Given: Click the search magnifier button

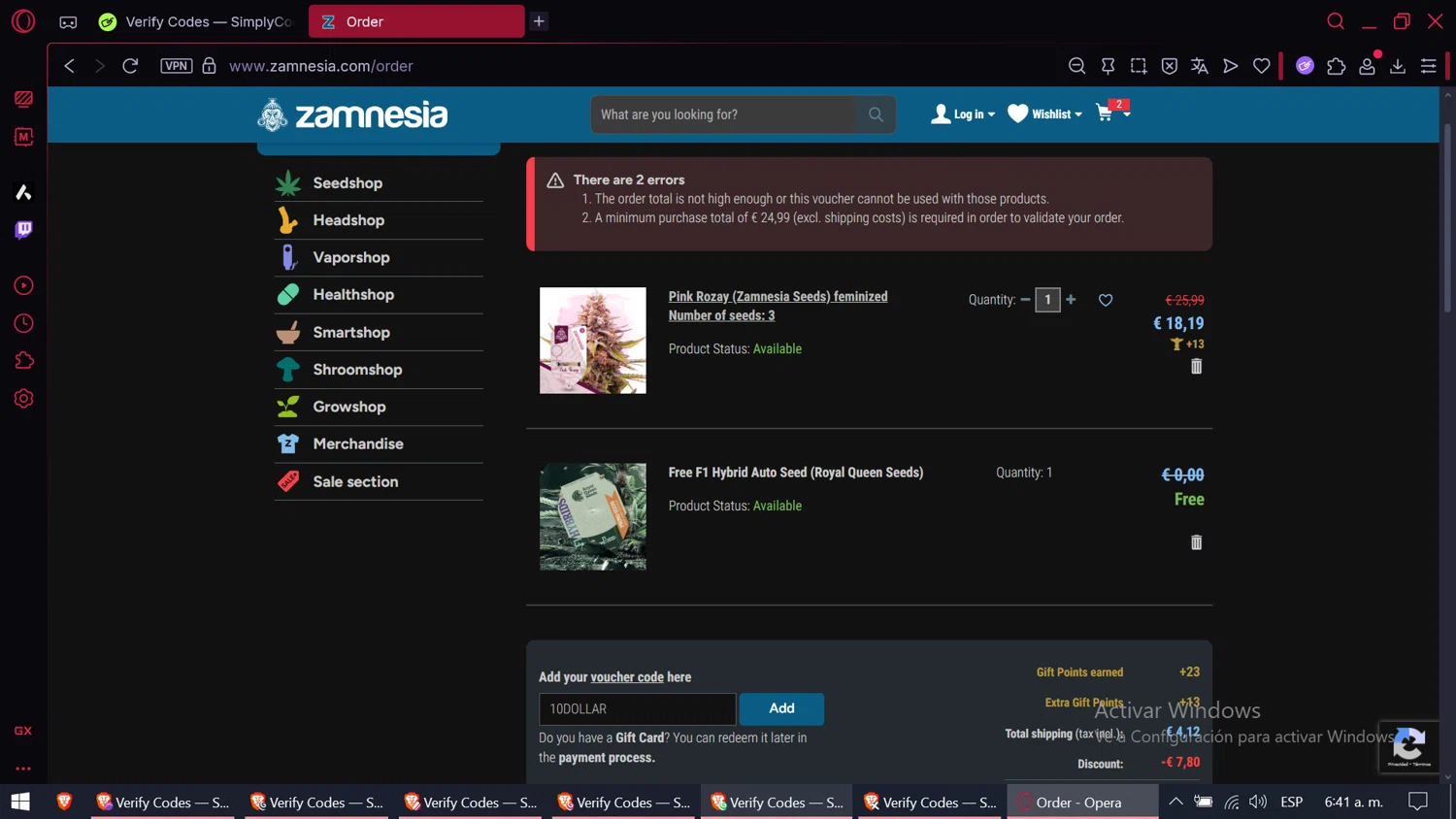Looking at the screenshot, I should [876, 115].
